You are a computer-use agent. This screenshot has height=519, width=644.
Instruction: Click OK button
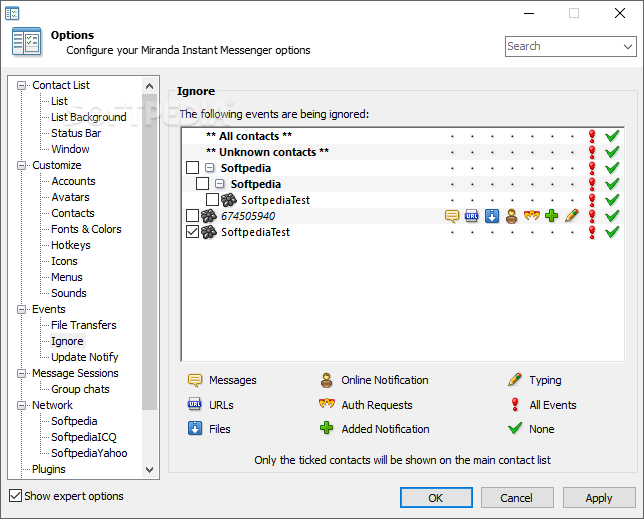[436, 498]
